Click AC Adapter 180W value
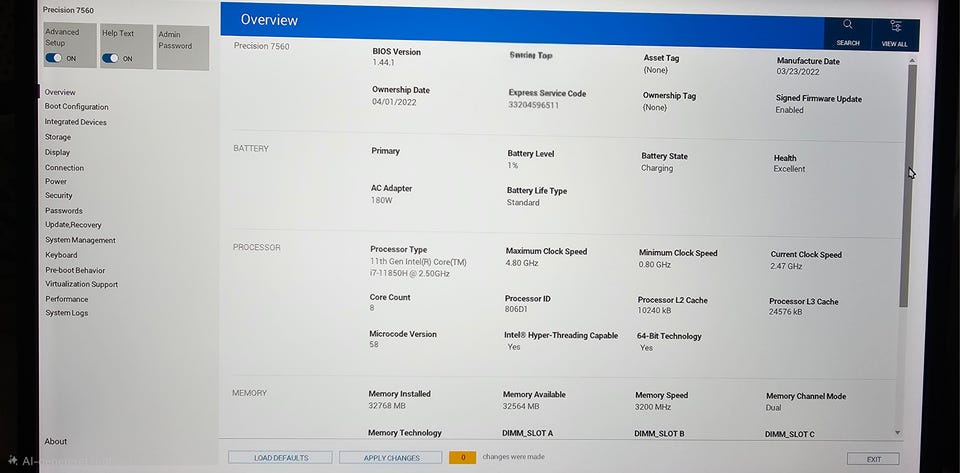 pos(381,200)
